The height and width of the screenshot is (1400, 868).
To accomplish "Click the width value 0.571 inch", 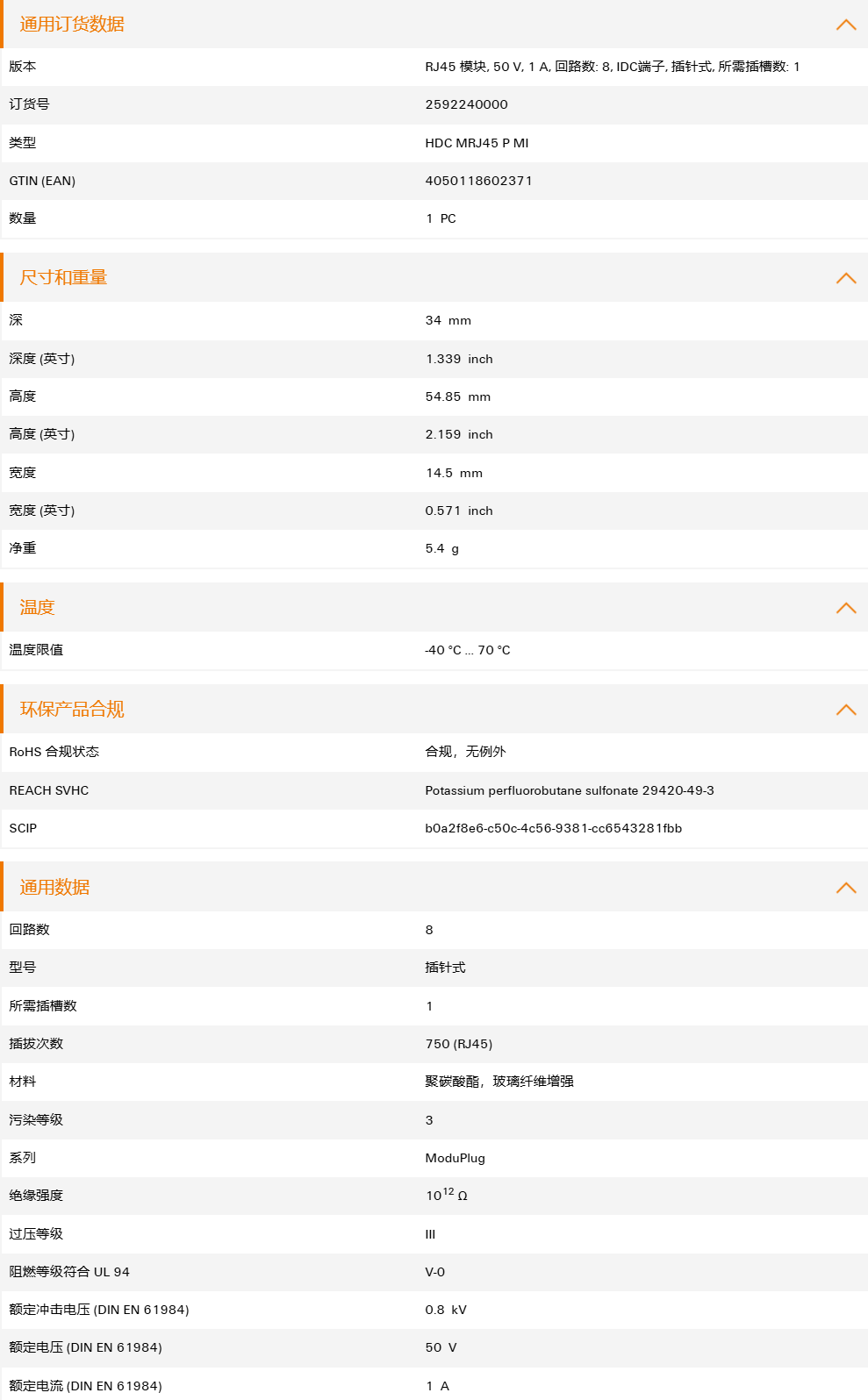I will tap(459, 511).
